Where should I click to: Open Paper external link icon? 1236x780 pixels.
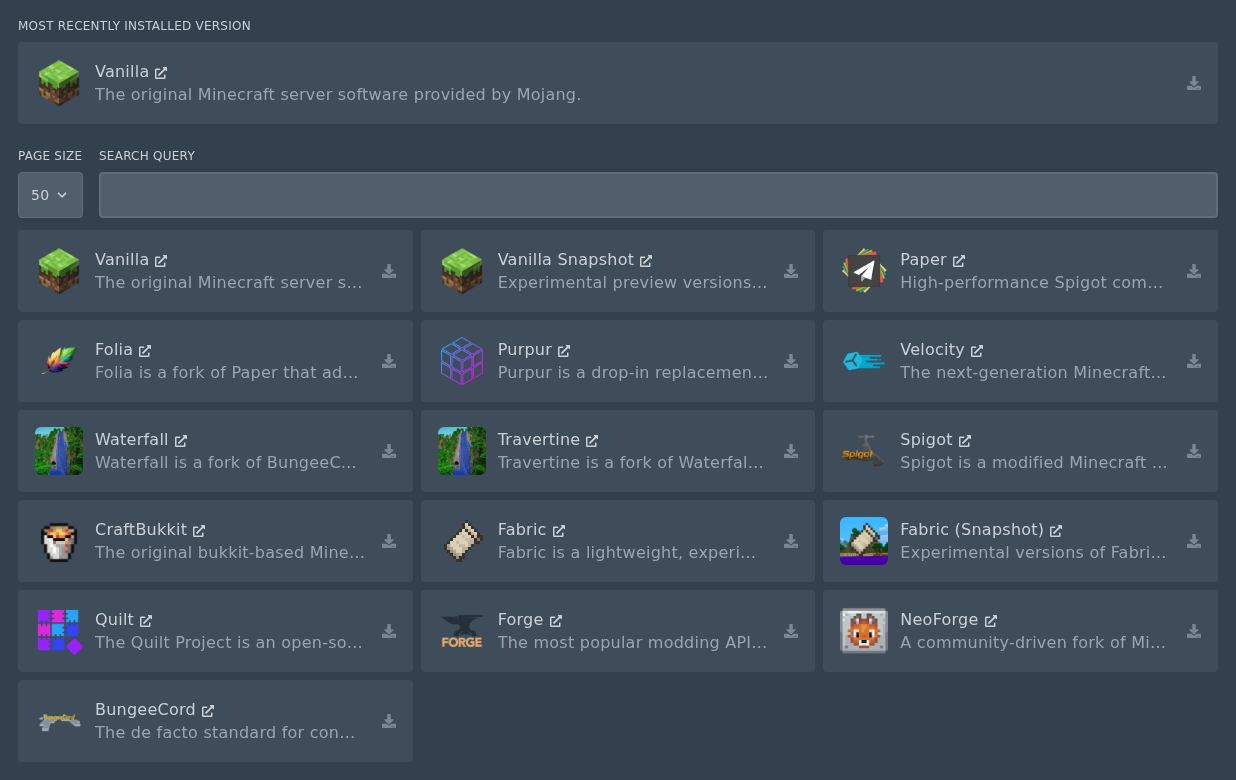point(959,261)
